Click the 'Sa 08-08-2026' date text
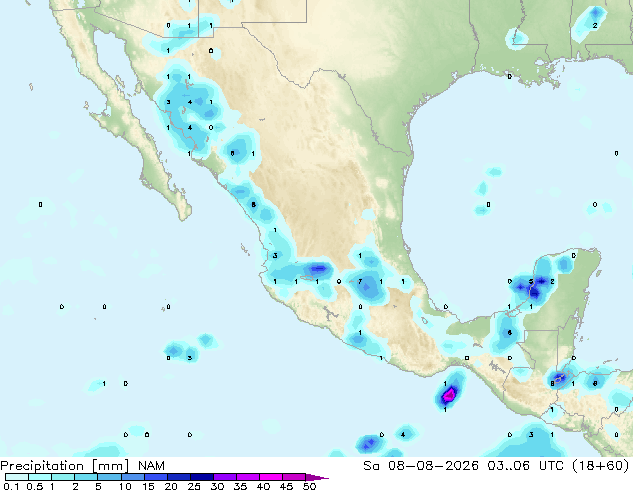This screenshot has height=490, width=634. coord(421,466)
